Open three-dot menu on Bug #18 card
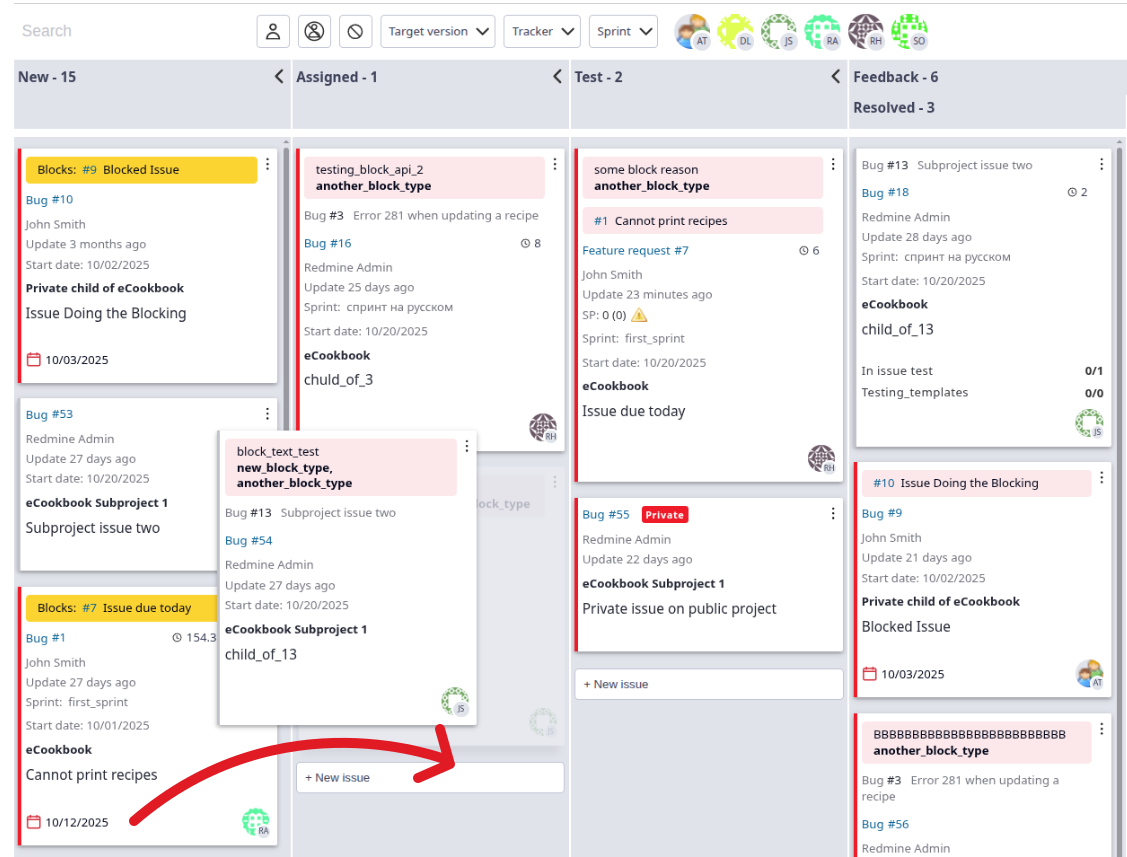1127x857 pixels. coord(1102,165)
